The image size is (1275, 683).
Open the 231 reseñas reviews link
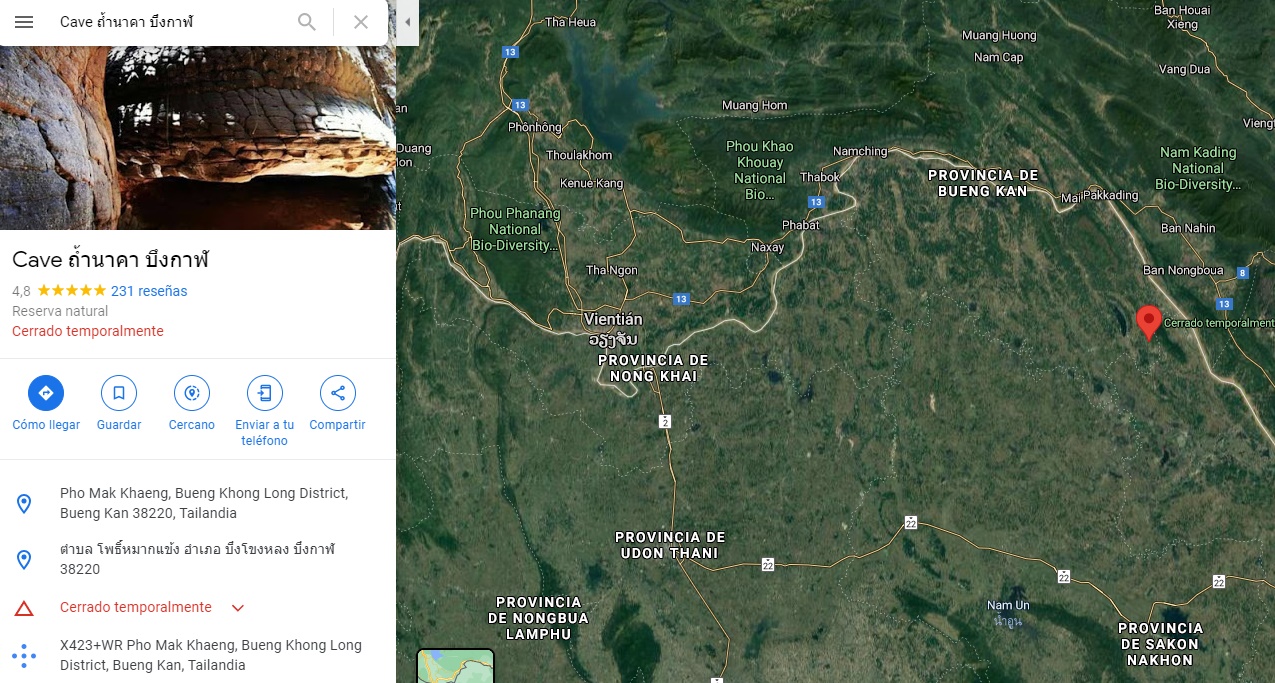[149, 291]
